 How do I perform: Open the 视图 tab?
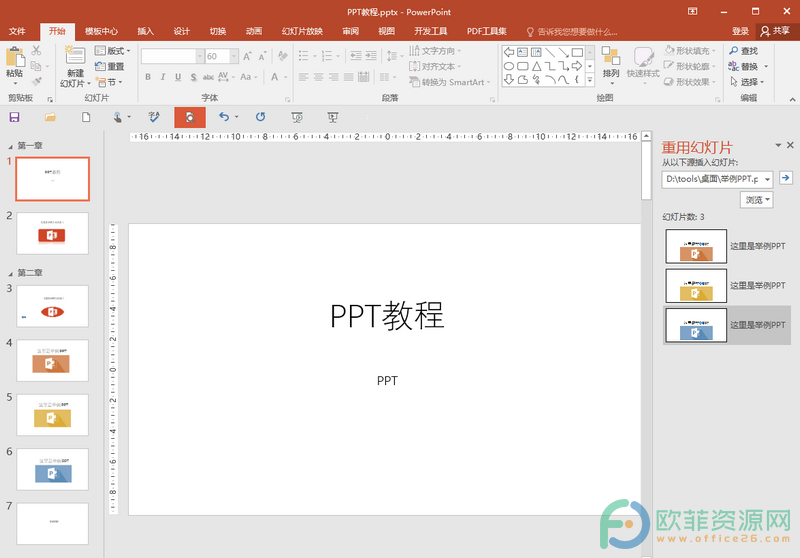(386, 31)
